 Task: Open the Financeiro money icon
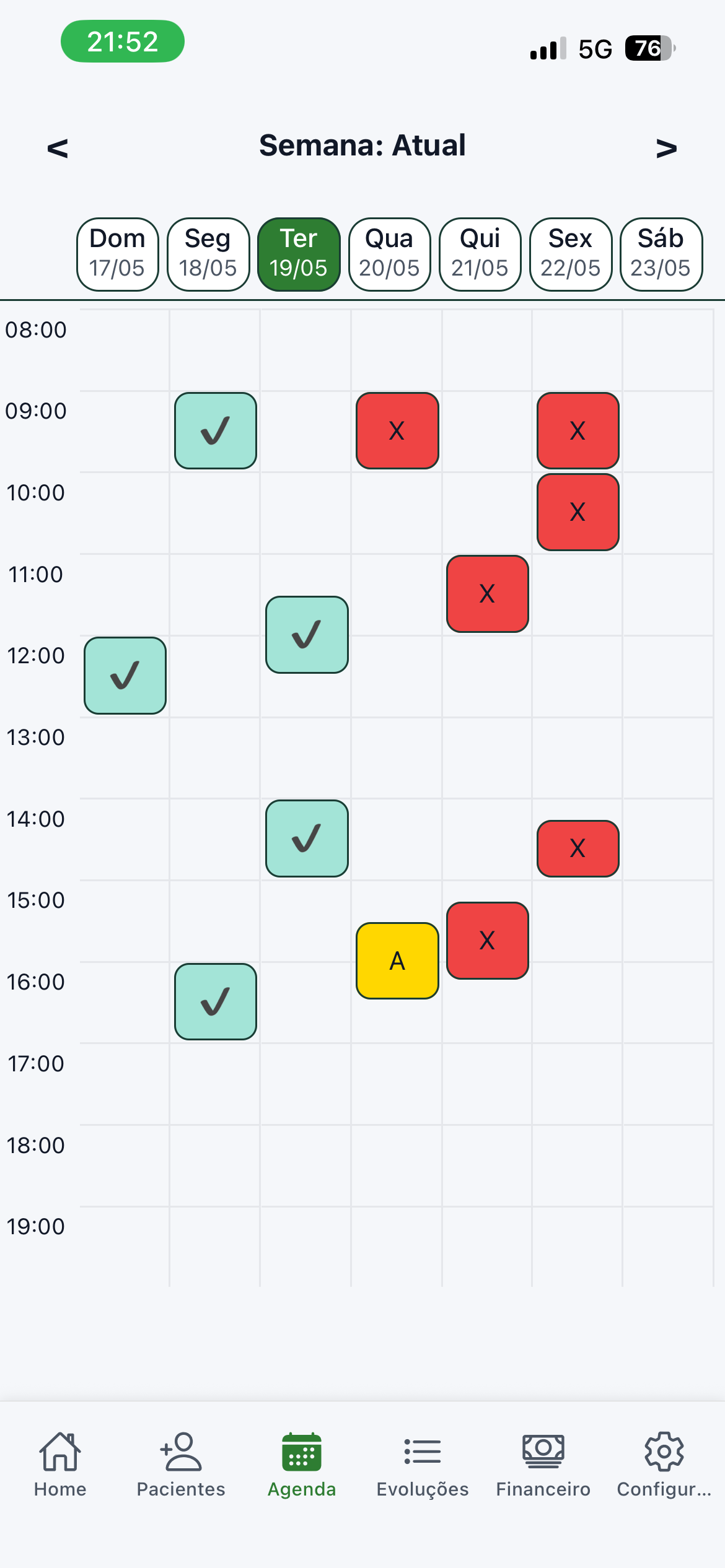coord(543,1451)
